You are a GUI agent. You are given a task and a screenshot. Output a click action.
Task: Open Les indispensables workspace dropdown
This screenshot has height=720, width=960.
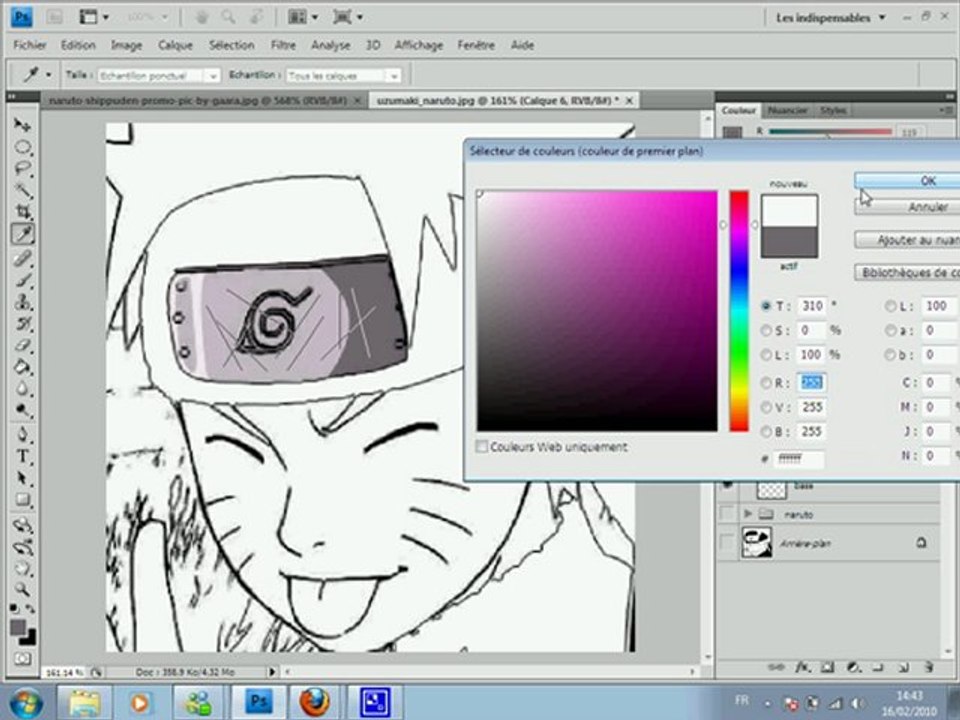(831, 18)
